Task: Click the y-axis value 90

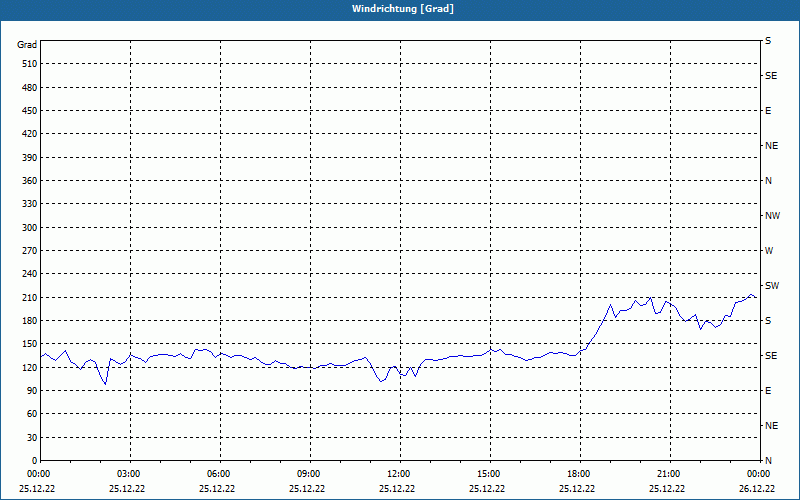Action: click(32, 391)
